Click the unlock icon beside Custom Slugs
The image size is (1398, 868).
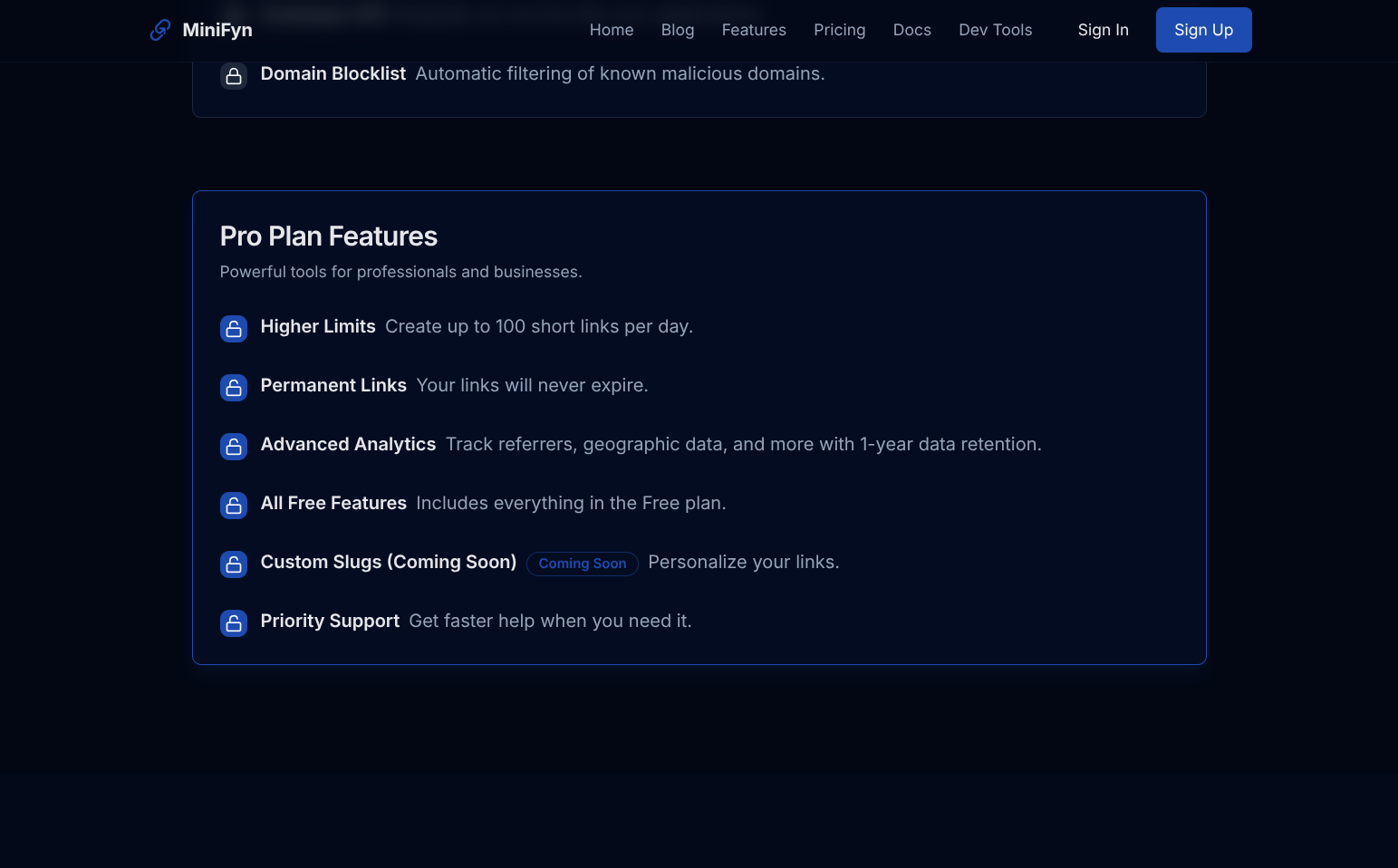click(234, 564)
